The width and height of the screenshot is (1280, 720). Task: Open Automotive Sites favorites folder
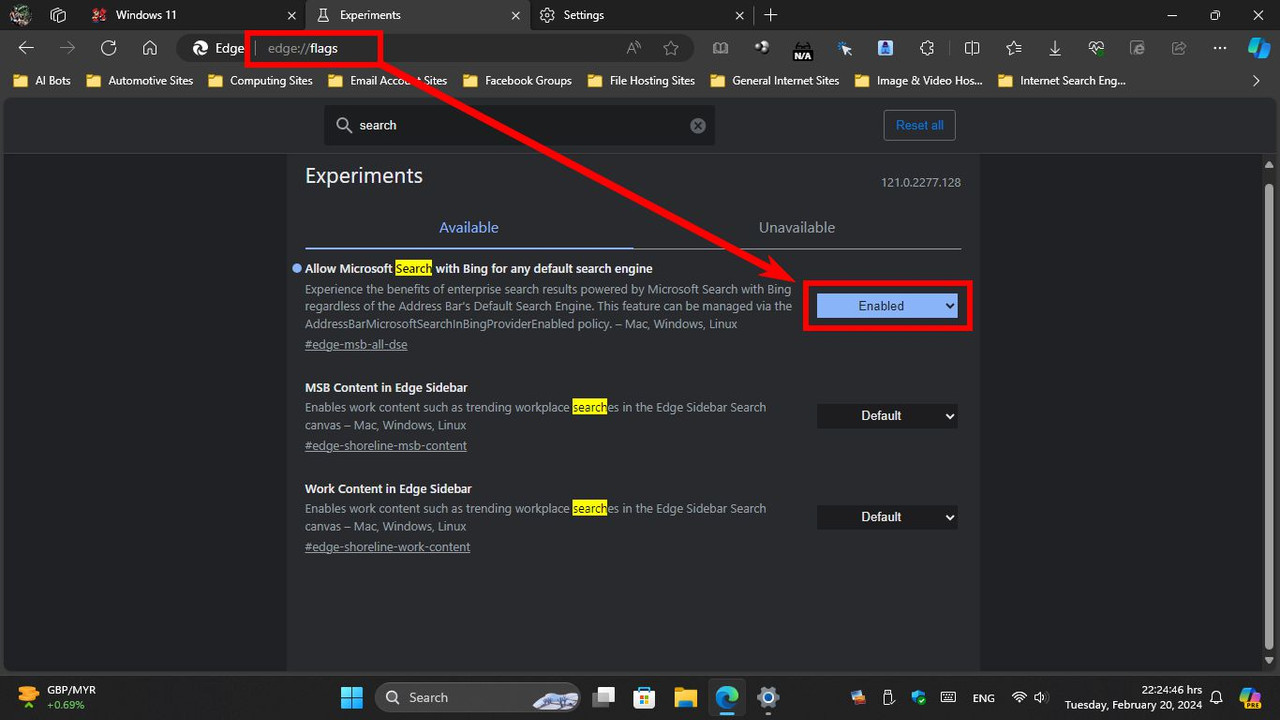pyautogui.click(x=140, y=81)
